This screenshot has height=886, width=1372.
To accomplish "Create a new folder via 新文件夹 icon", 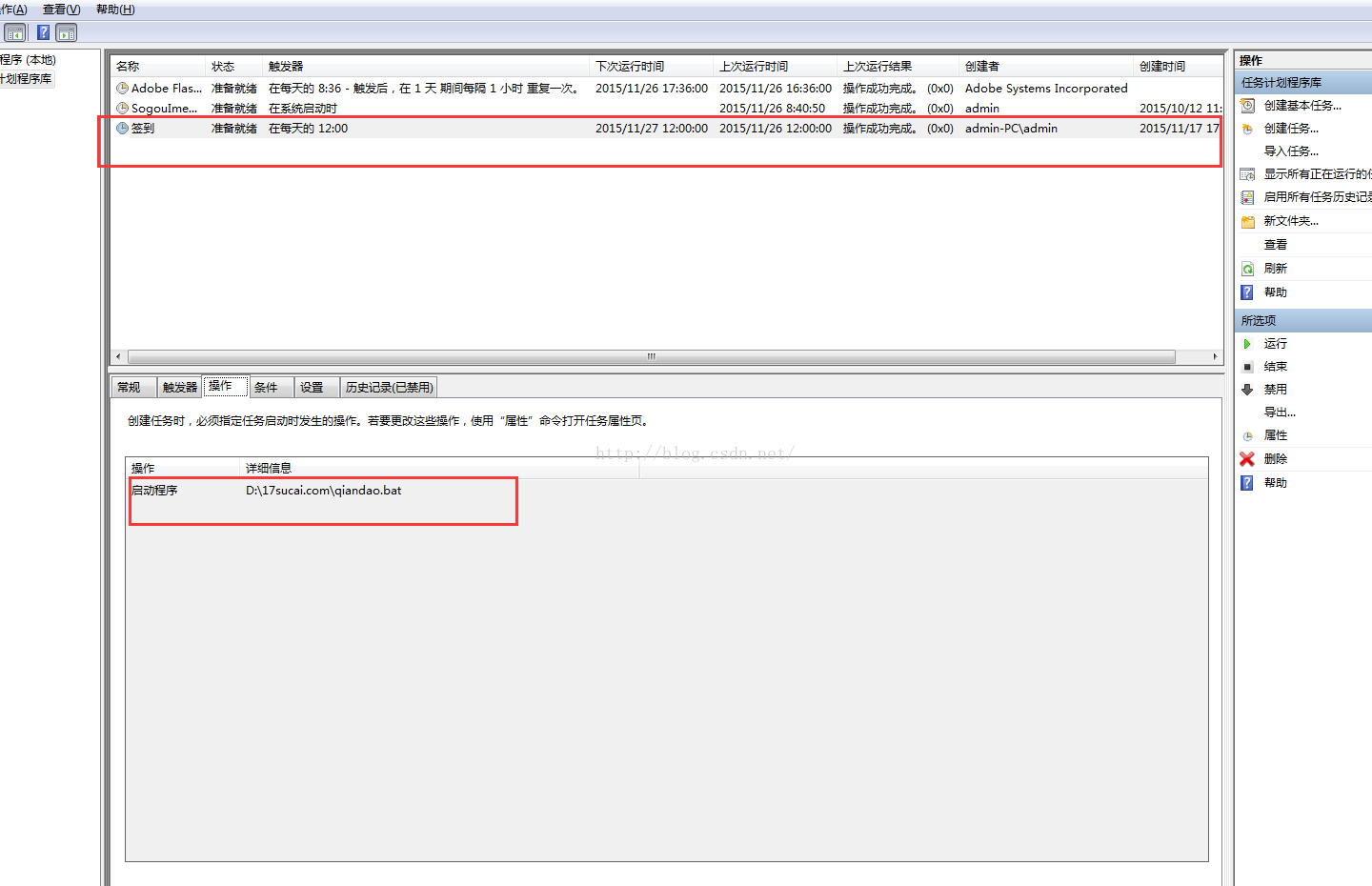I will point(1247,221).
